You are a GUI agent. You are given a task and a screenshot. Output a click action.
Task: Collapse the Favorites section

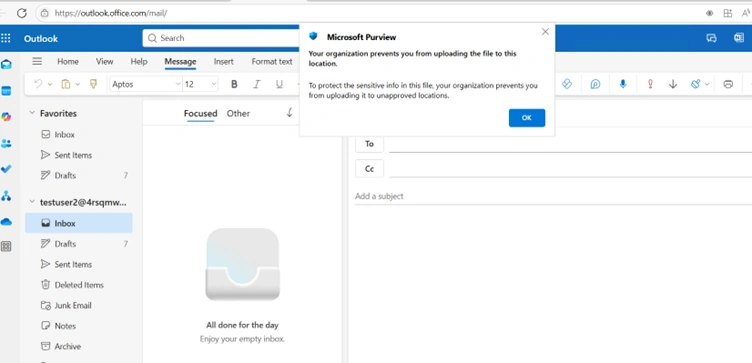pos(32,113)
